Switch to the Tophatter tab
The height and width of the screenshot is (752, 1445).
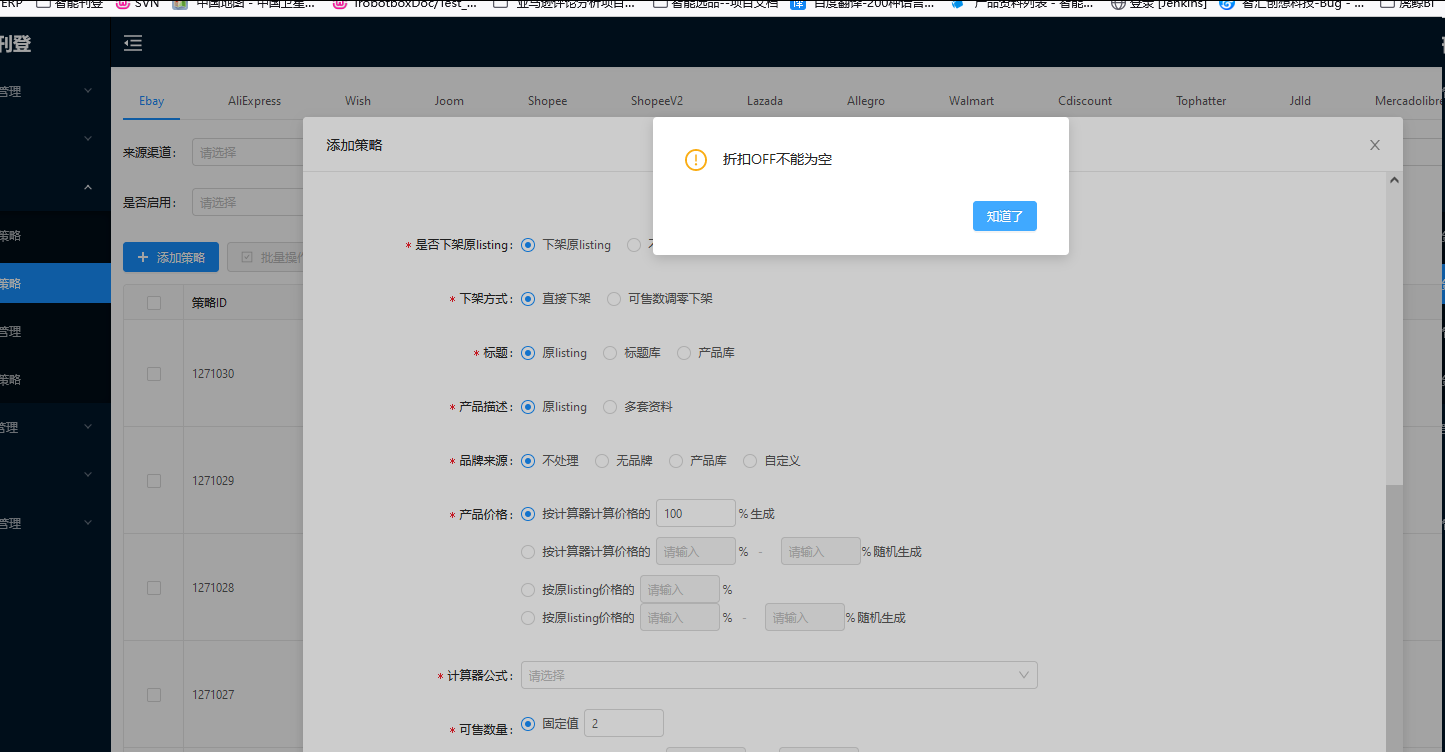click(x=1201, y=101)
